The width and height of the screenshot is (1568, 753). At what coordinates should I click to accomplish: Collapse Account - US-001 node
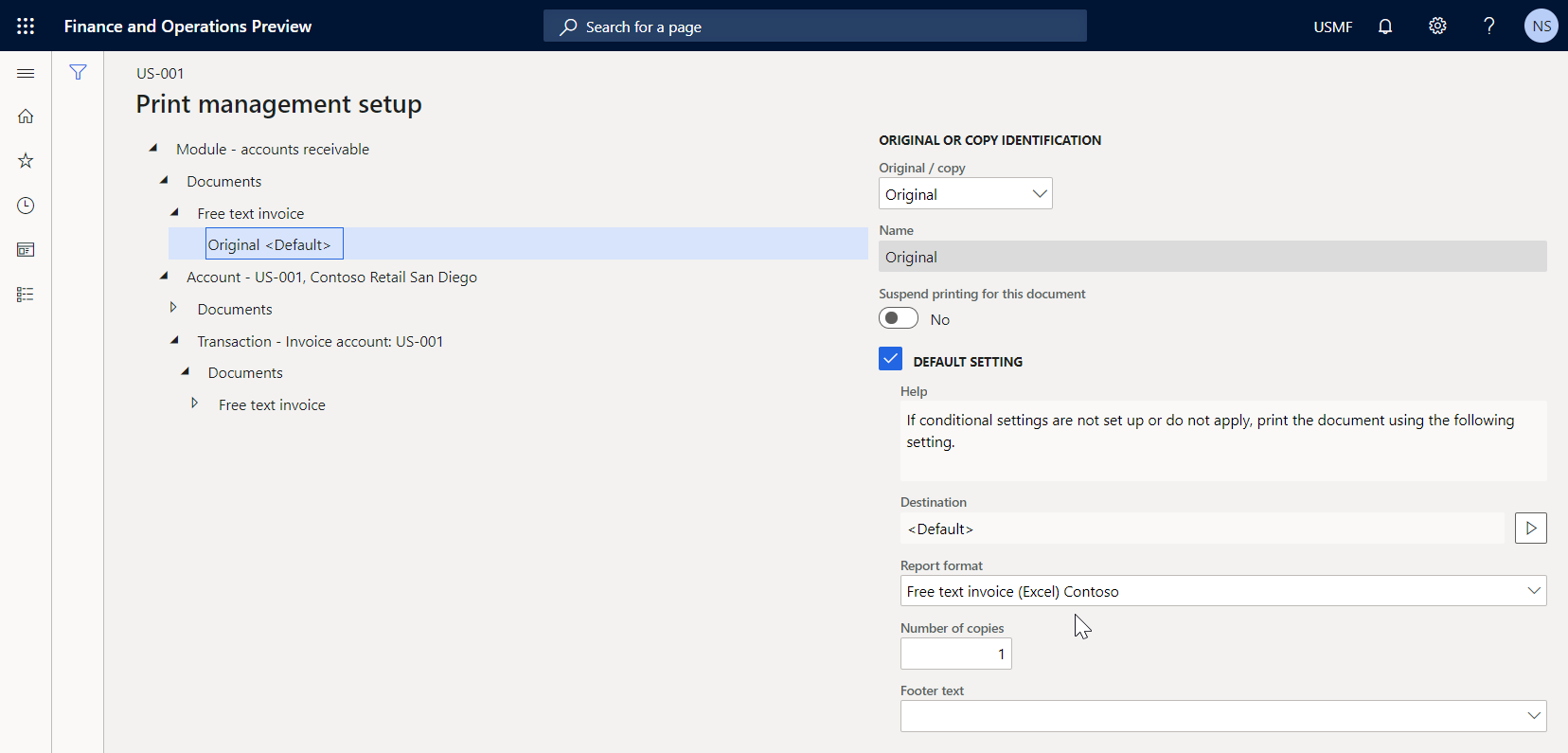point(164,276)
